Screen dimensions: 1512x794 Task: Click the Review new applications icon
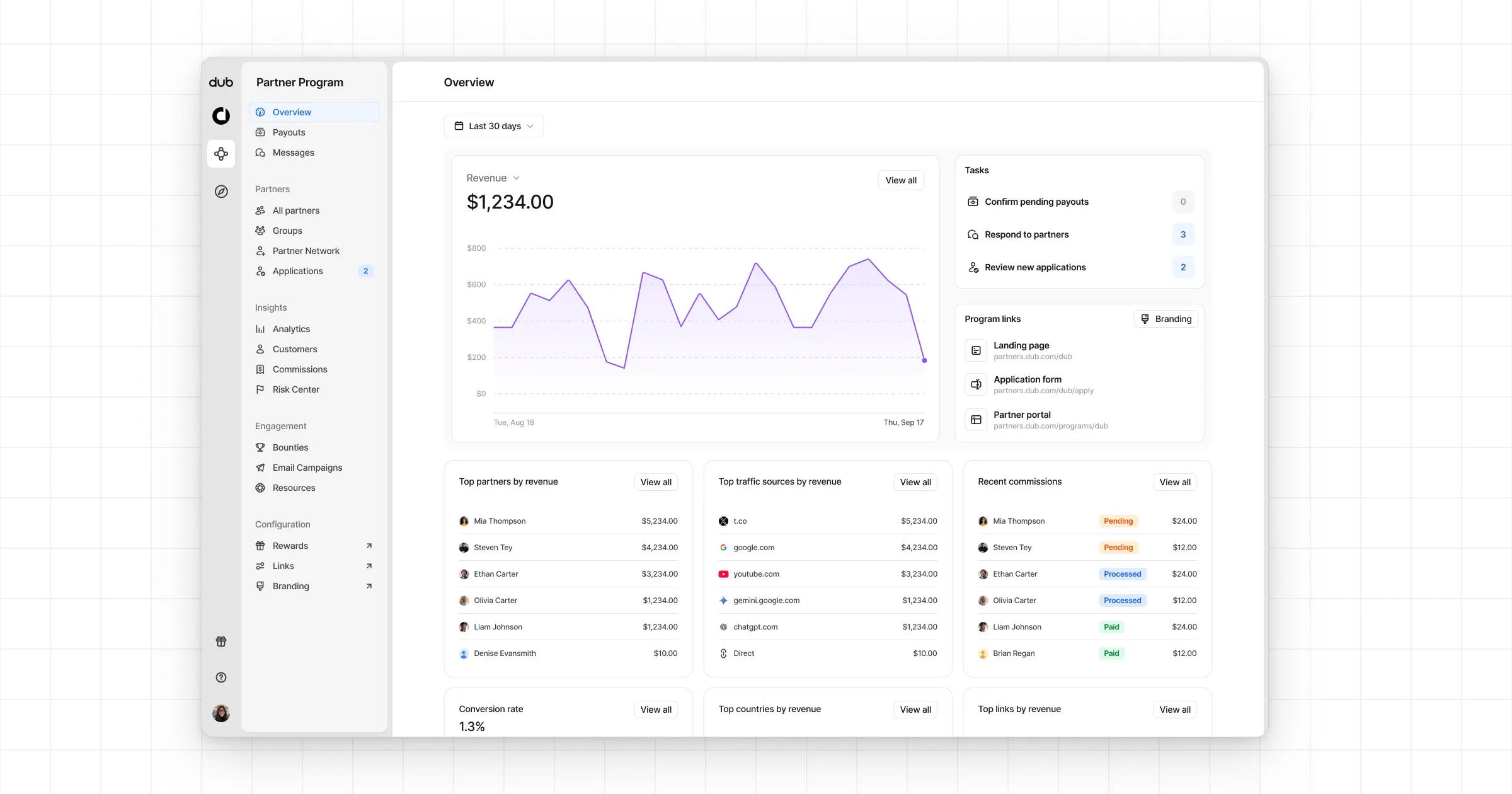click(973, 267)
